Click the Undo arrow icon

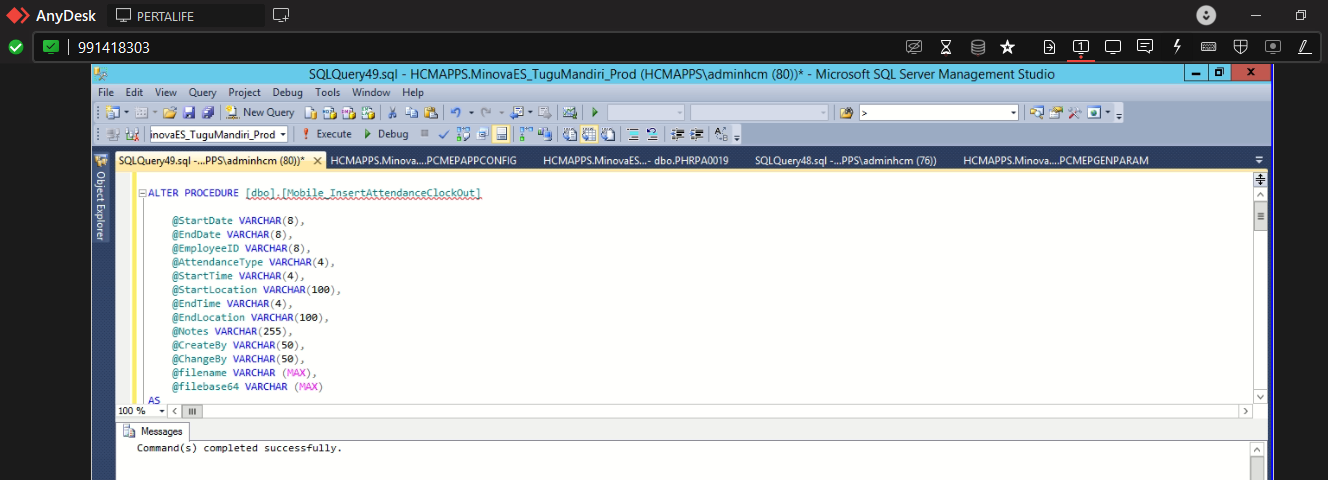pos(455,112)
